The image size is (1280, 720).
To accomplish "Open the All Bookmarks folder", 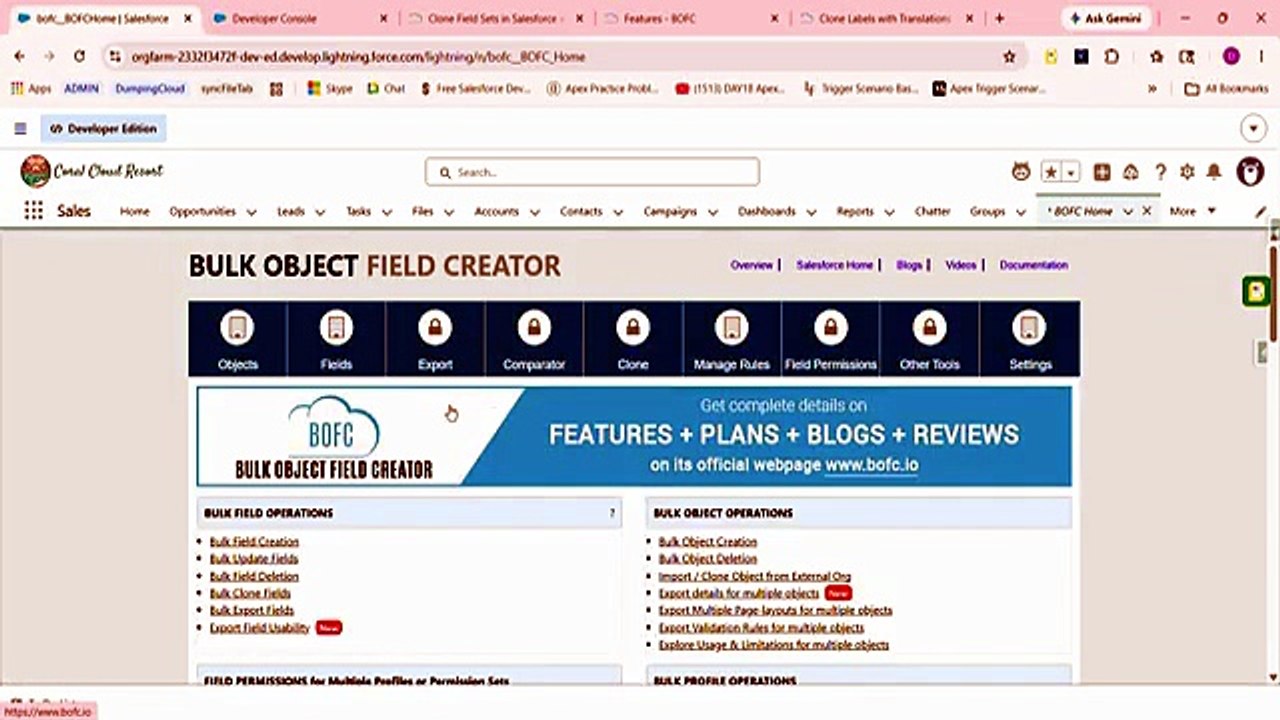I will (x=1226, y=88).
